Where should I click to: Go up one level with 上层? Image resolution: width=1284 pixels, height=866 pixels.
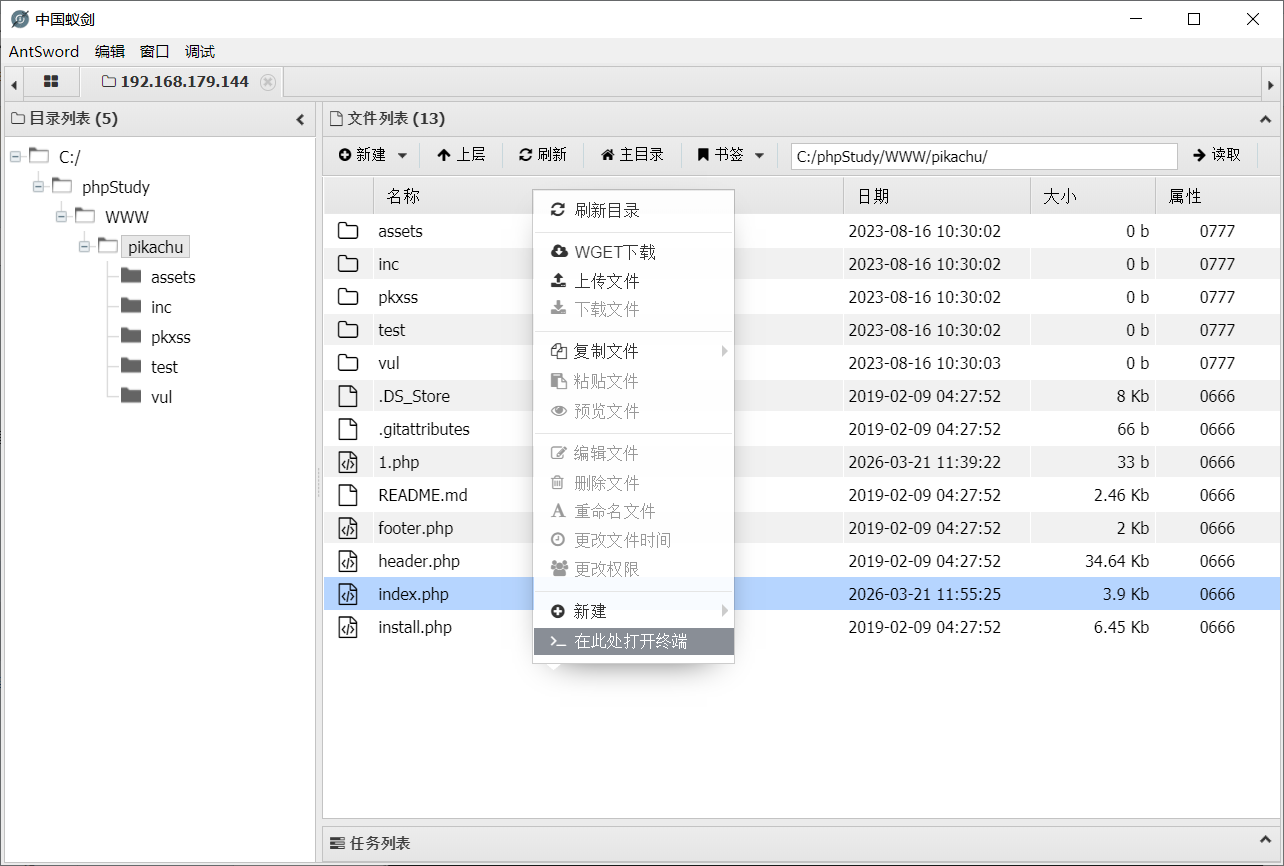click(x=461, y=155)
